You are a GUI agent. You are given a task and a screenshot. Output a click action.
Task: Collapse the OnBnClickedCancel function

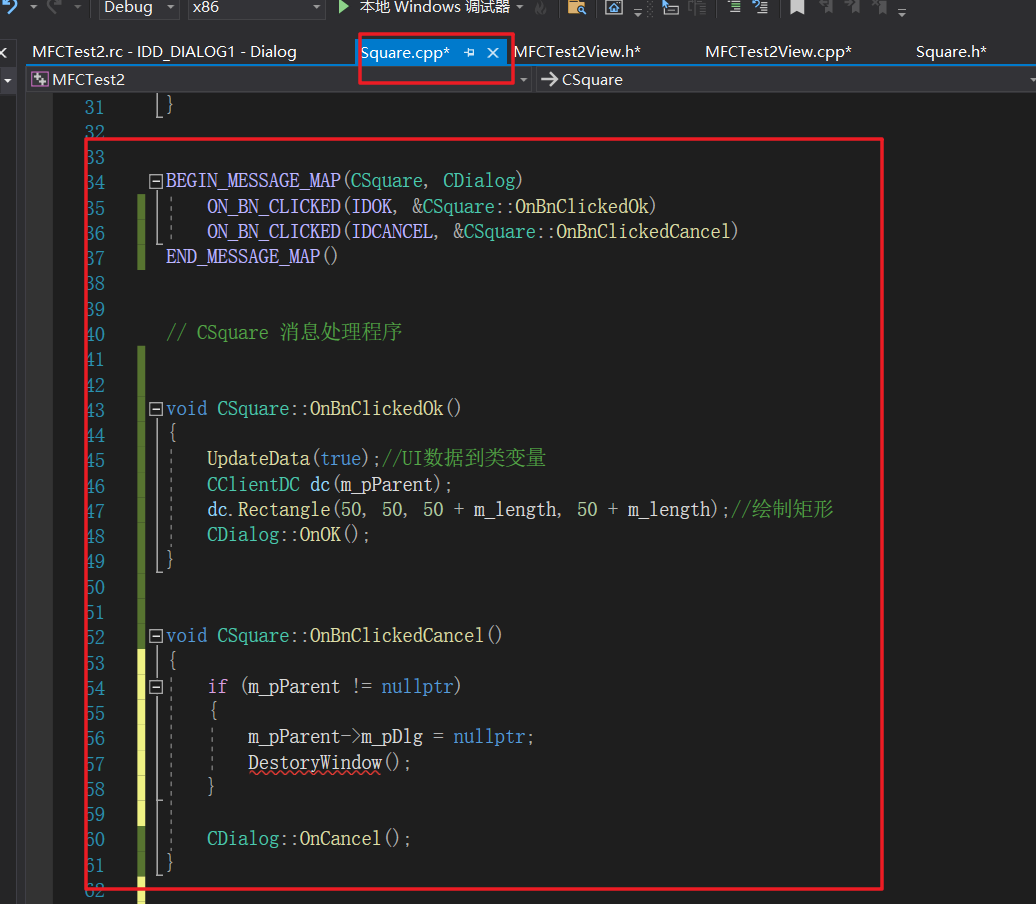click(x=156, y=636)
